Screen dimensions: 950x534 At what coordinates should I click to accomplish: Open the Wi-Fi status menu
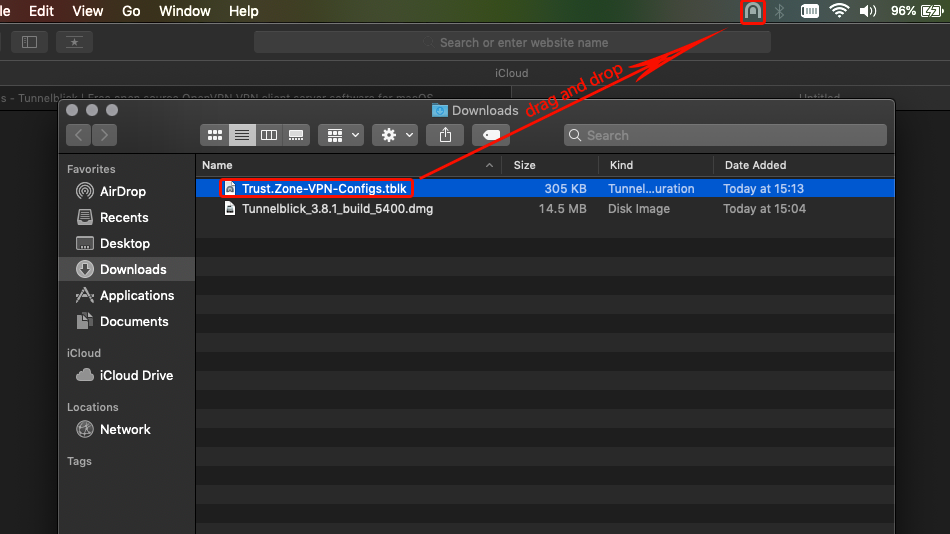click(839, 12)
